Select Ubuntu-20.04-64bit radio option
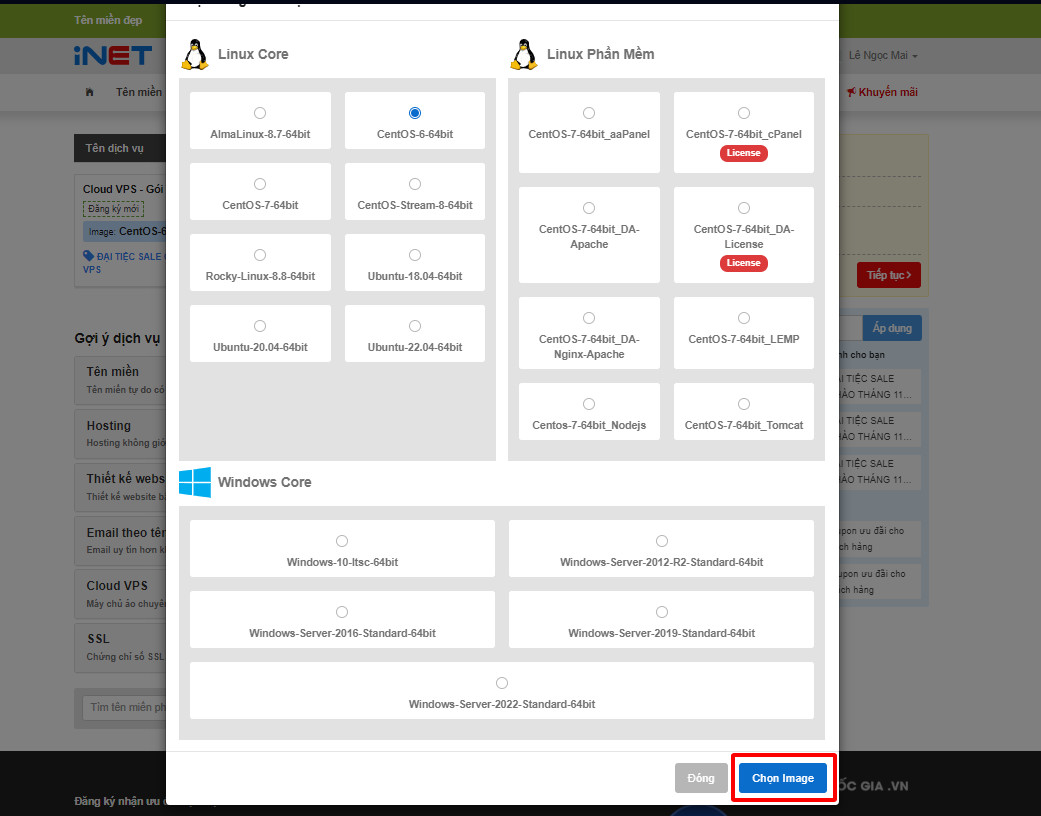The image size is (1041, 816). click(x=260, y=326)
